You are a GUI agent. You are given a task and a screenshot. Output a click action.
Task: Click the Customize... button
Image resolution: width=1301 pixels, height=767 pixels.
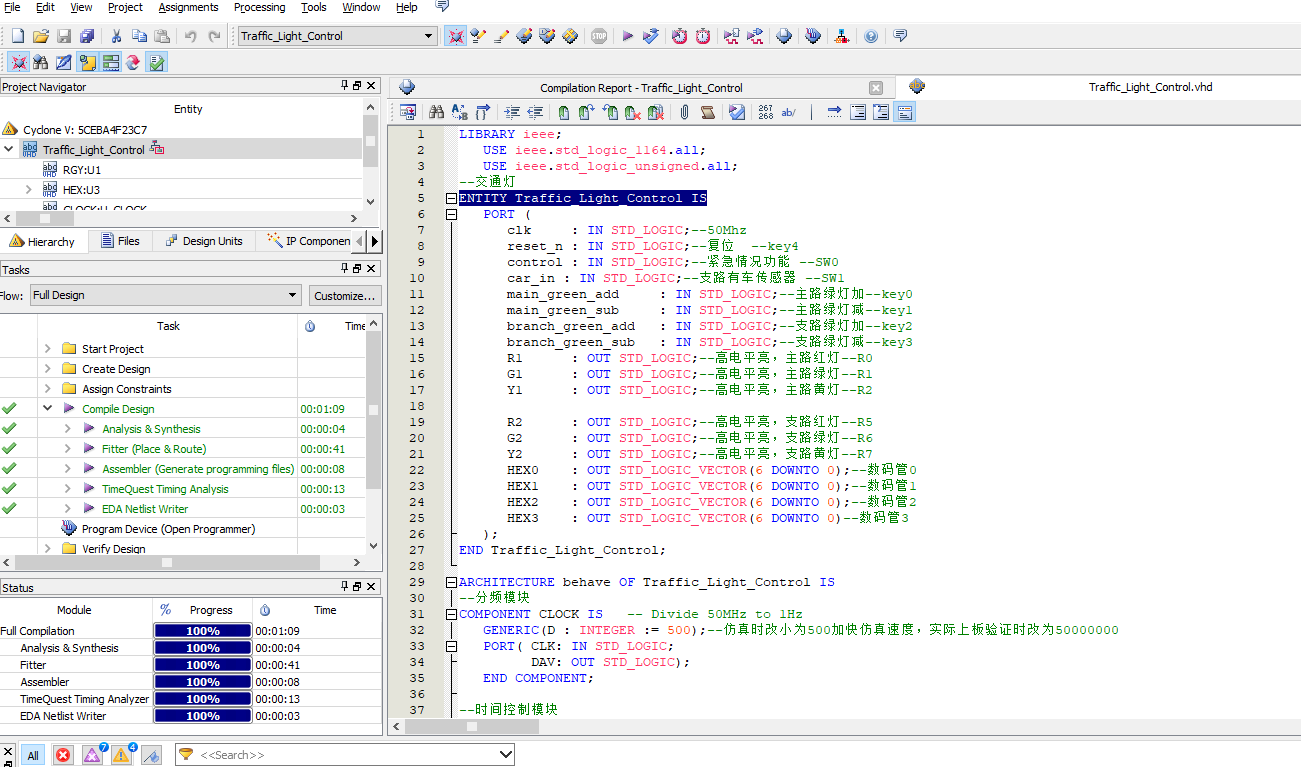(x=344, y=295)
